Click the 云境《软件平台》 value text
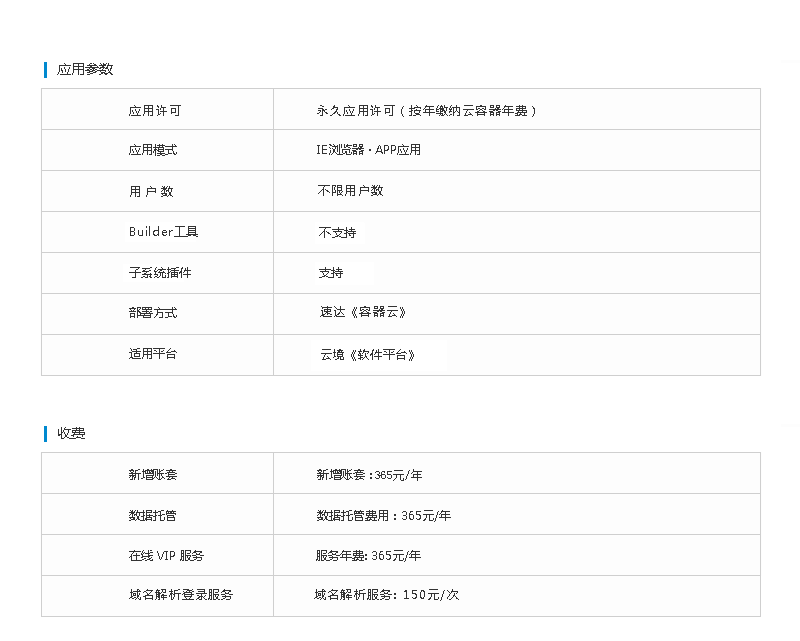This screenshot has height=641, width=800. click(x=367, y=355)
